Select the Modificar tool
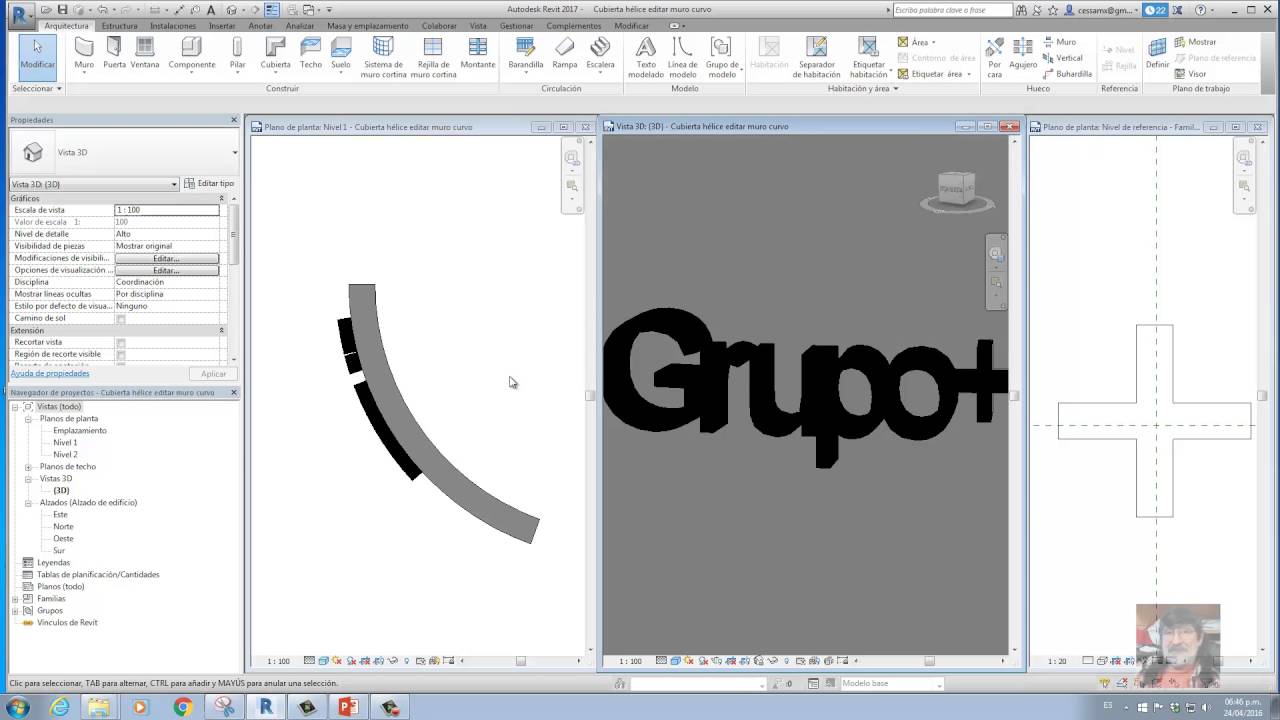 (x=37, y=55)
